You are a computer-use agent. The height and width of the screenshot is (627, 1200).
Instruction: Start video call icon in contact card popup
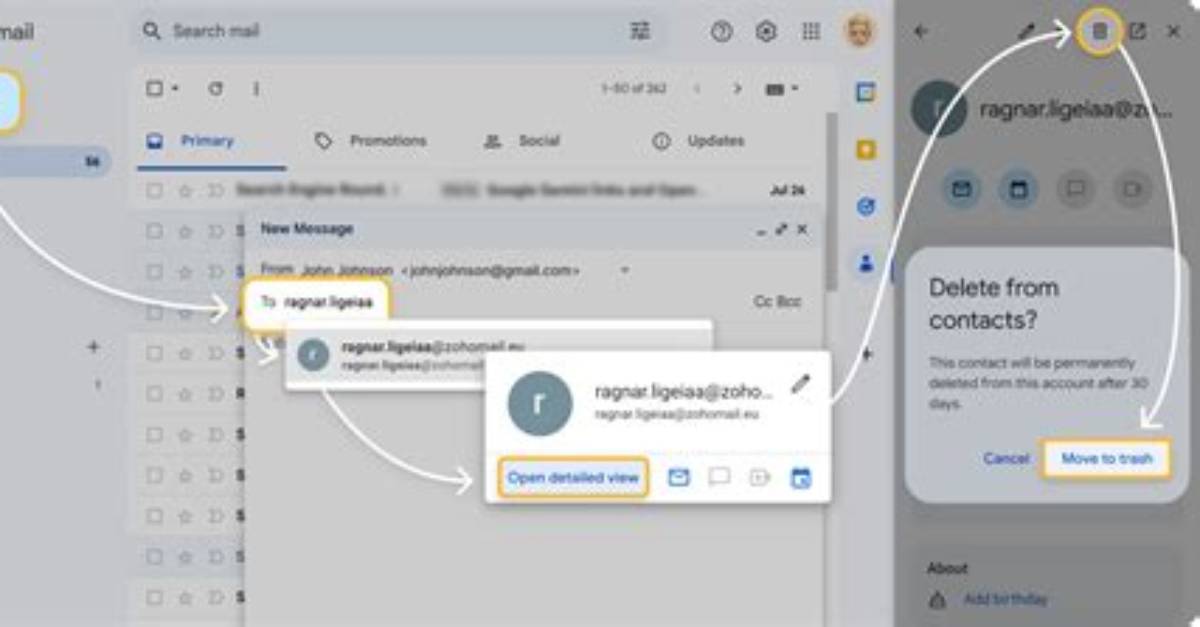pyautogui.click(x=759, y=478)
